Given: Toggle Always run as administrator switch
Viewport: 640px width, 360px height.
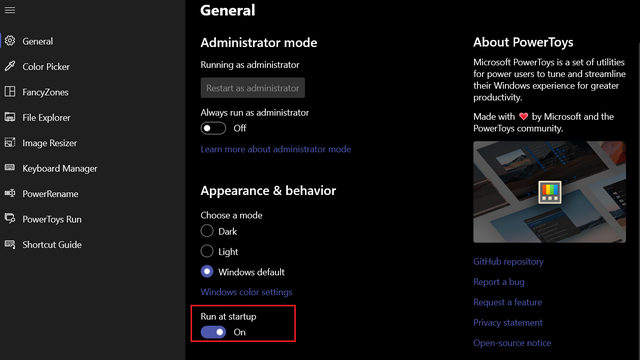Looking at the screenshot, I should point(213,128).
